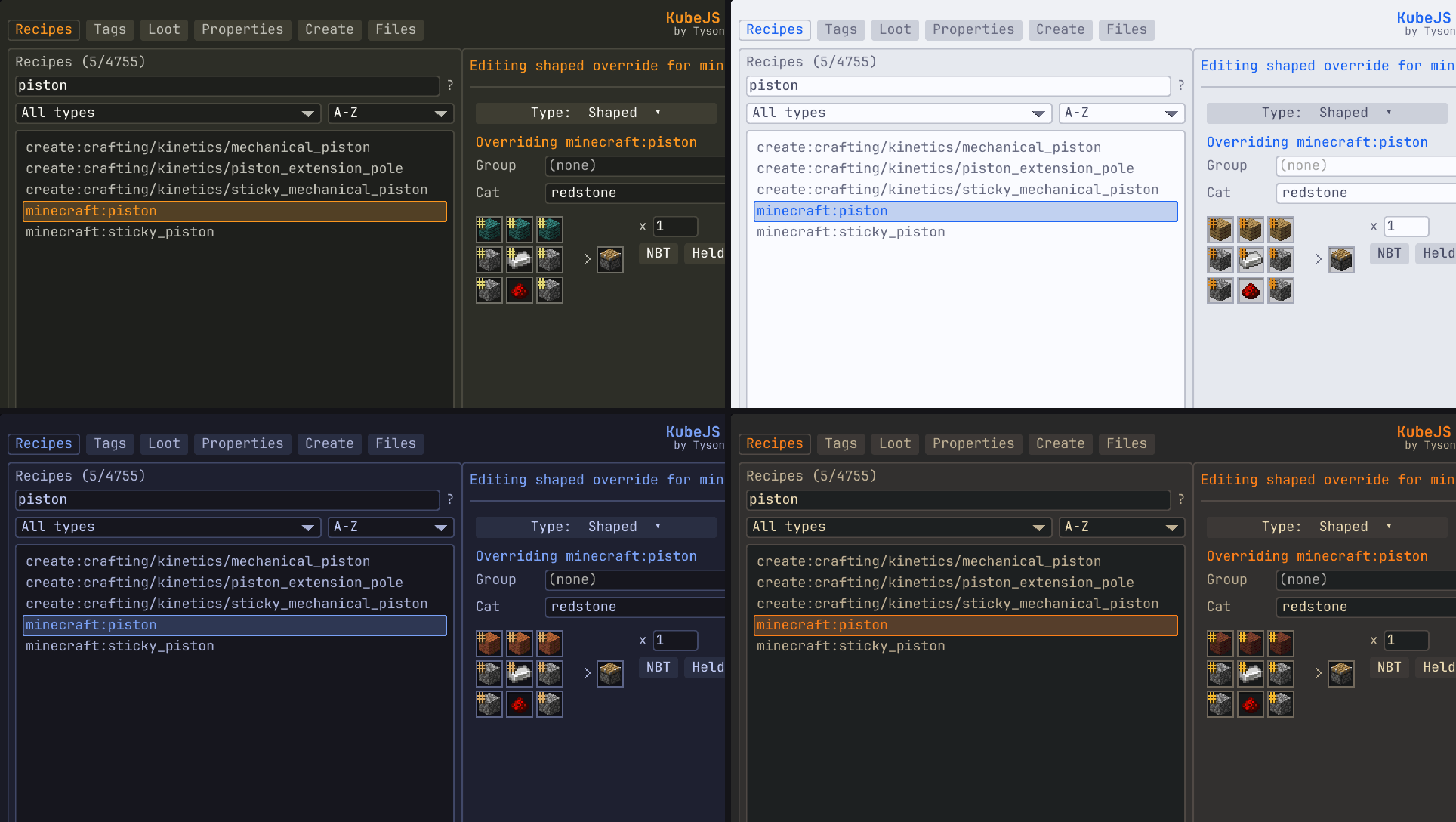Click the piston result slot in the top-left dark panel
This screenshot has width=1456, height=822.
(x=610, y=260)
